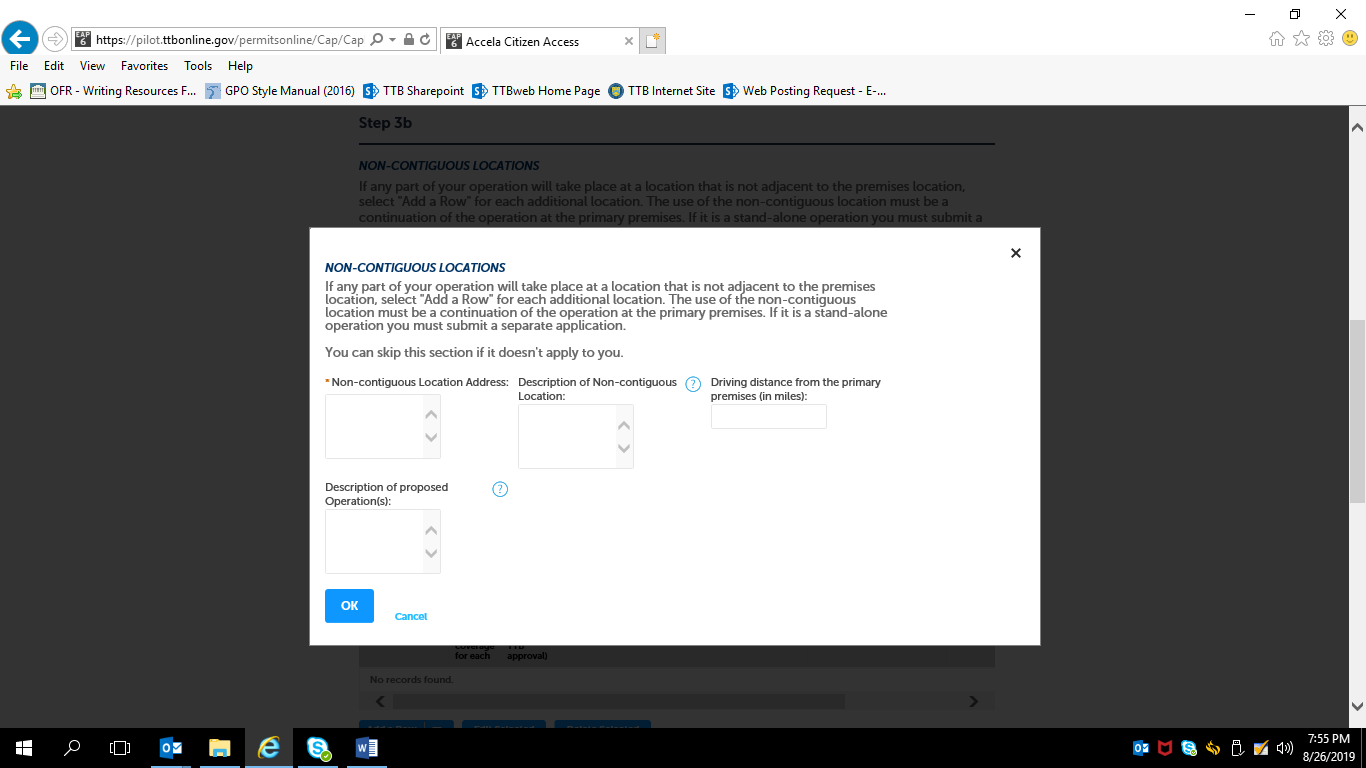Screen dimensions: 1366x768
Task: Open help icon beside Description of Non-contiguous Location
Action: (693, 384)
